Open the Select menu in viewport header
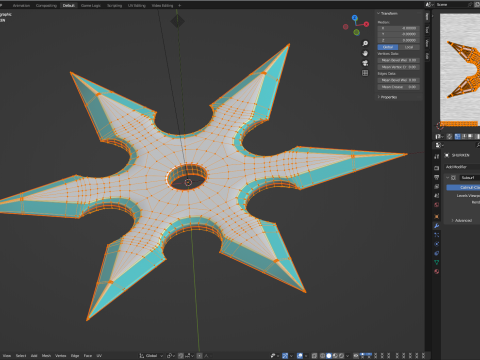This screenshot has height=360, width=480. point(21,356)
